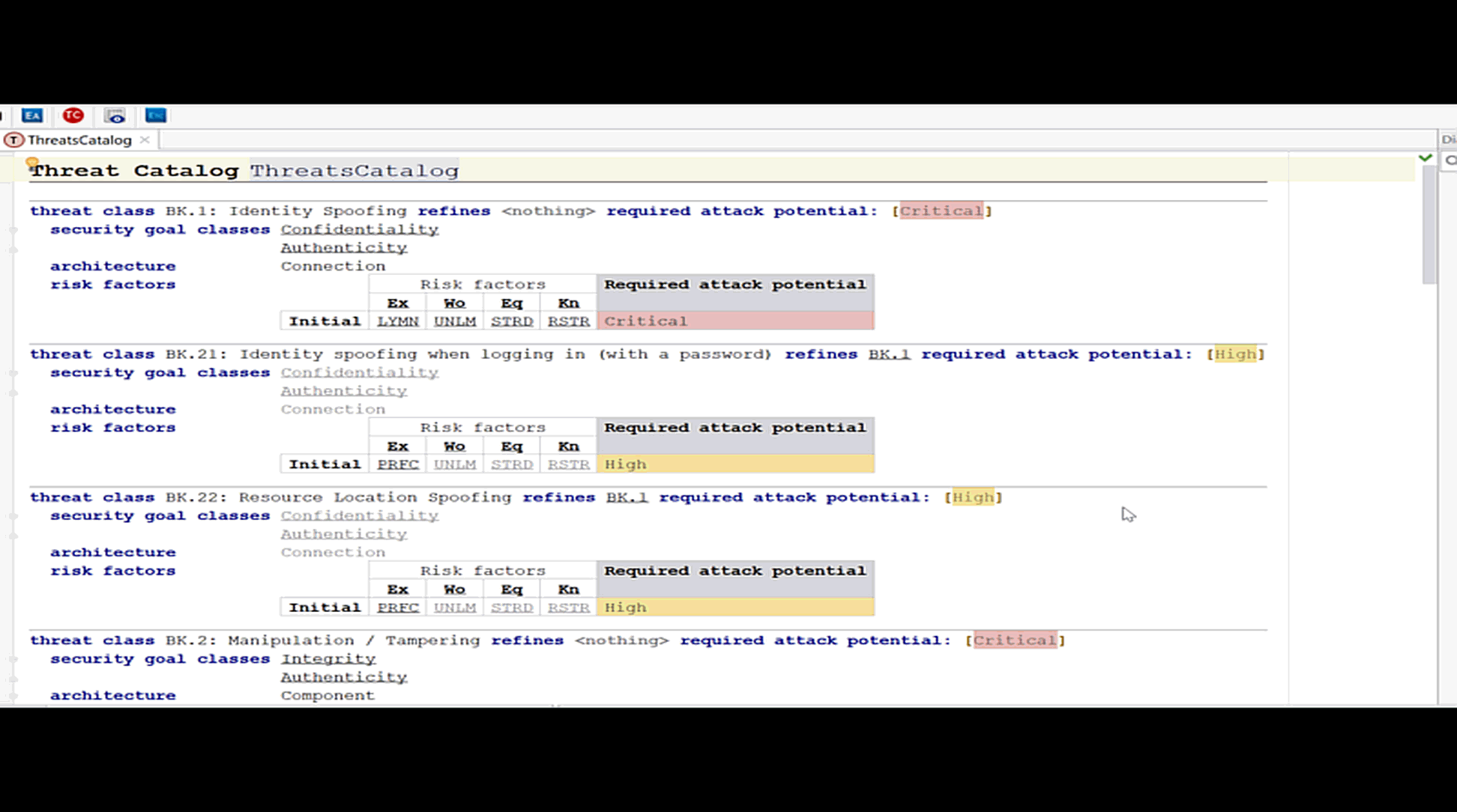The image size is (1457, 812).
Task: Switch to the ThreatsCatalog tab
Action: [81, 140]
